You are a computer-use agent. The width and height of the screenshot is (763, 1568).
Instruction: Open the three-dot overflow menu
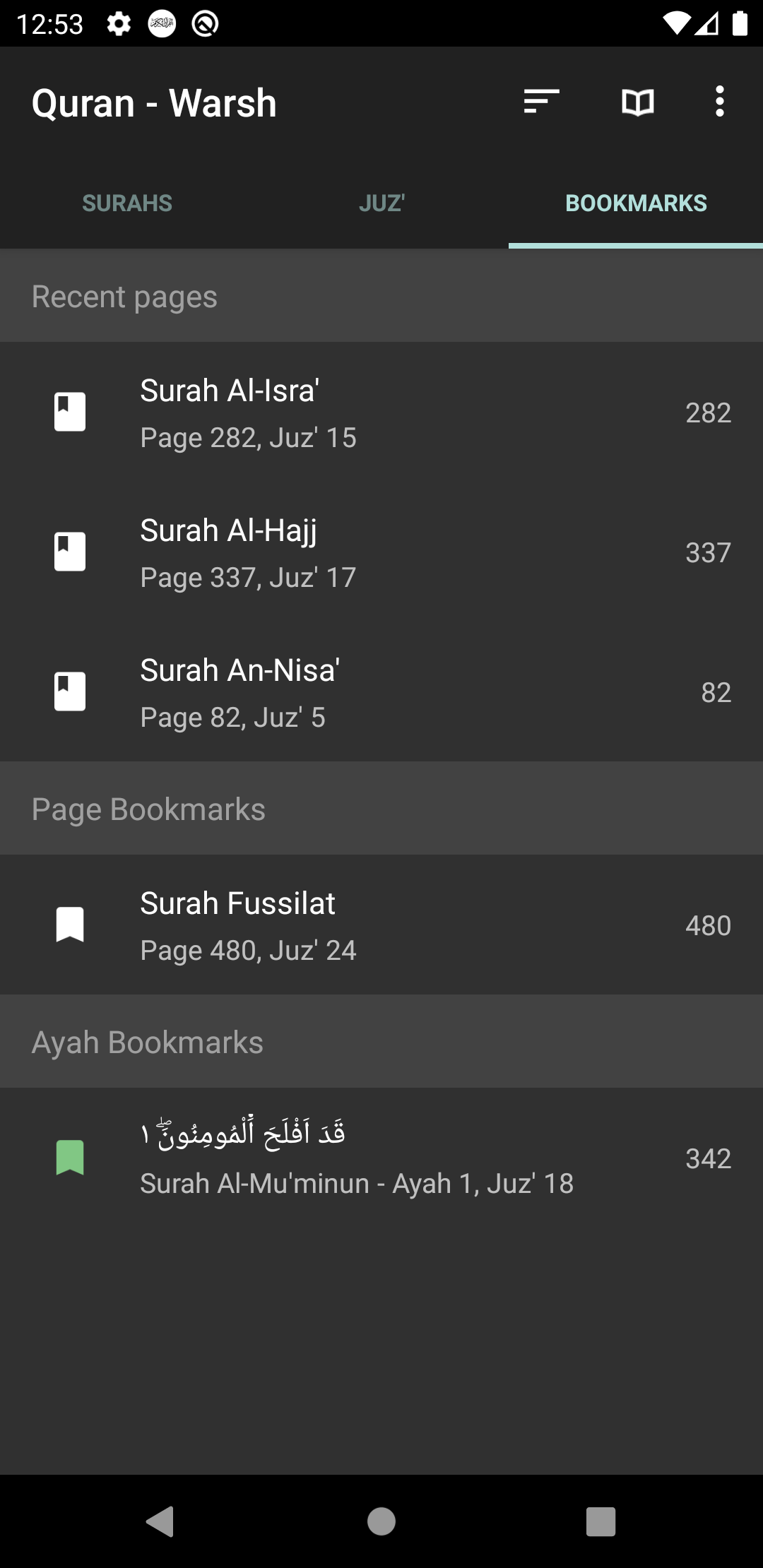click(x=719, y=102)
